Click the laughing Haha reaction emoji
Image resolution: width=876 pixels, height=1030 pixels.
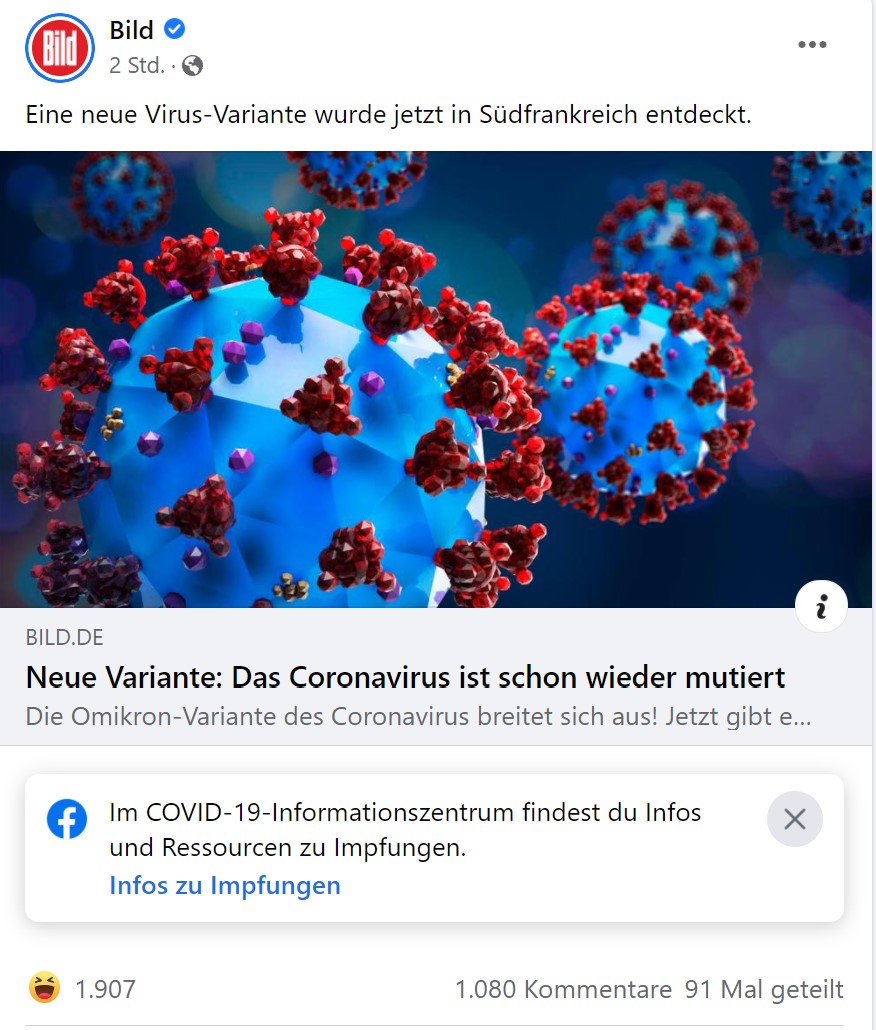44,988
